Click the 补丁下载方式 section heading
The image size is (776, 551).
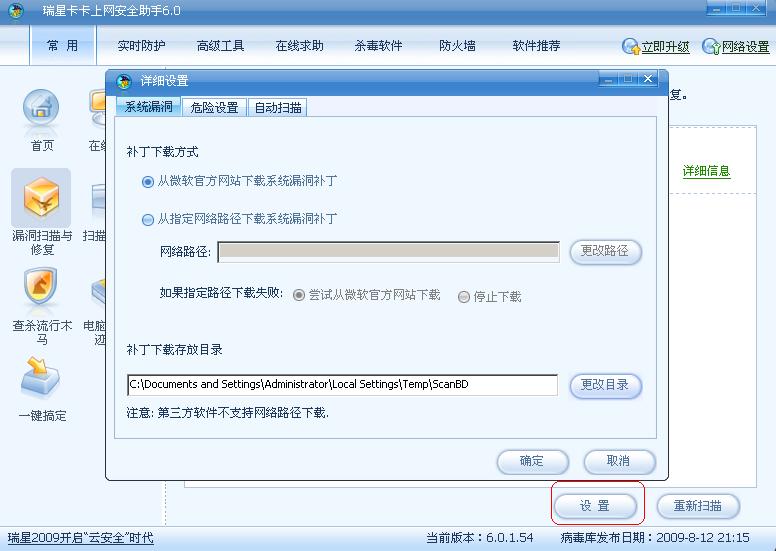162,152
